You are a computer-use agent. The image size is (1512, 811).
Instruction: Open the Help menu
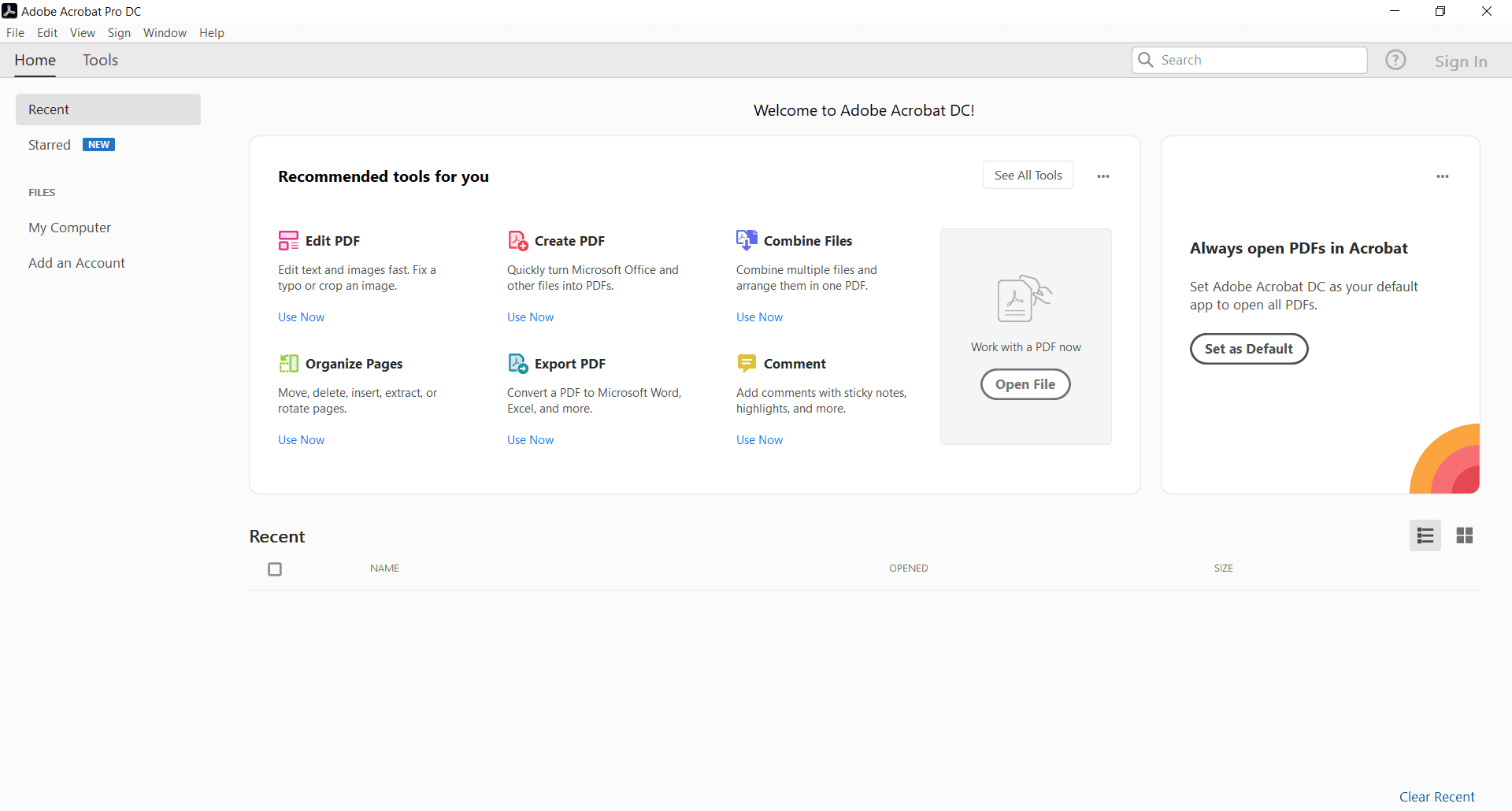click(212, 32)
